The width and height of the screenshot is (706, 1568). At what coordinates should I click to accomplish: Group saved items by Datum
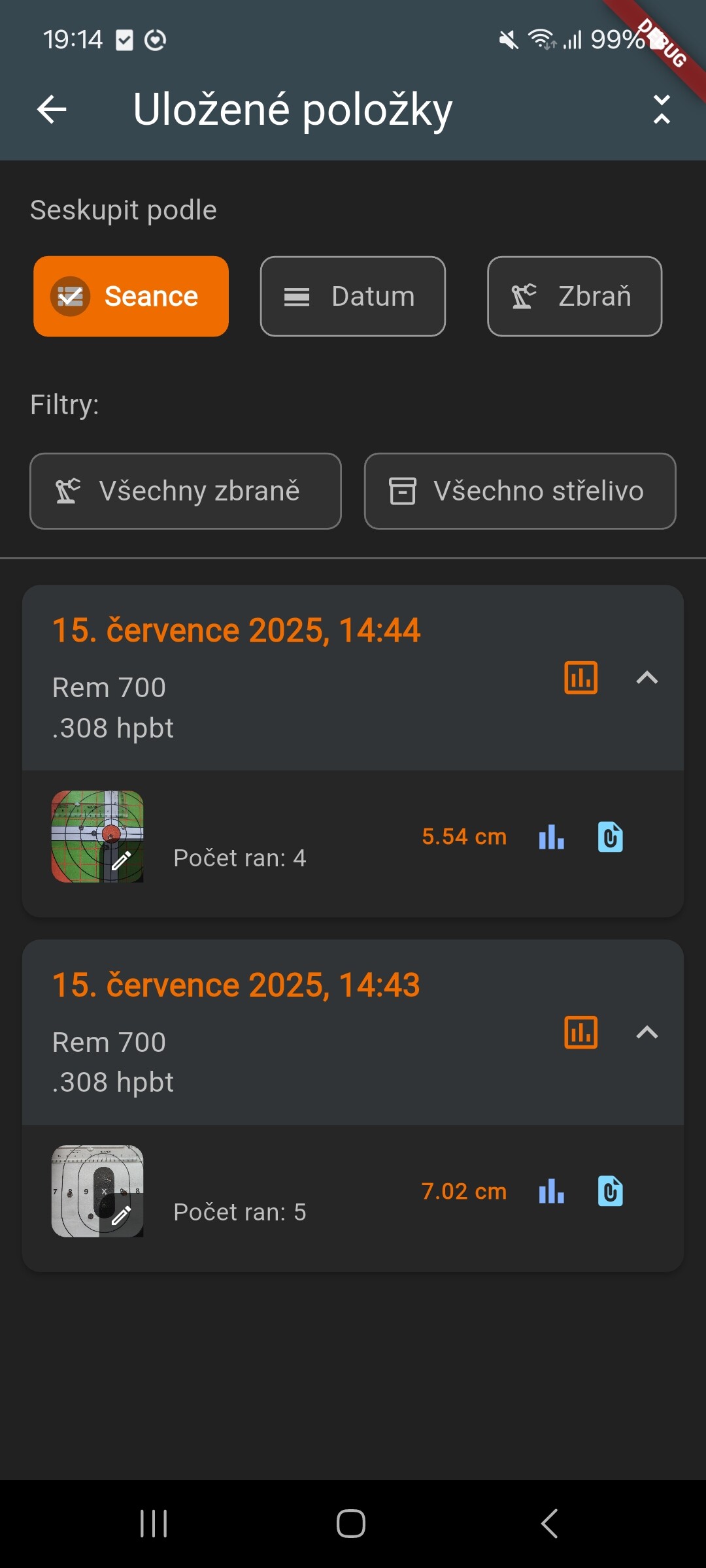pos(352,297)
